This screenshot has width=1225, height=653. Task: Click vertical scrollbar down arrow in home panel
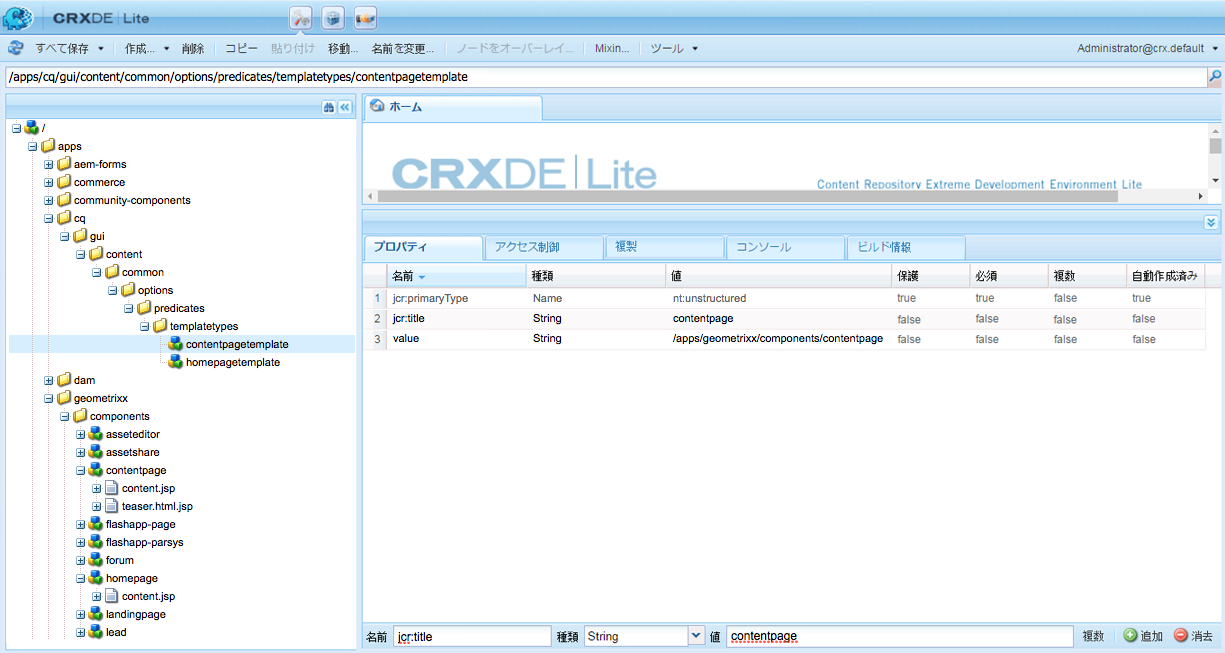click(x=1215, y=180)
